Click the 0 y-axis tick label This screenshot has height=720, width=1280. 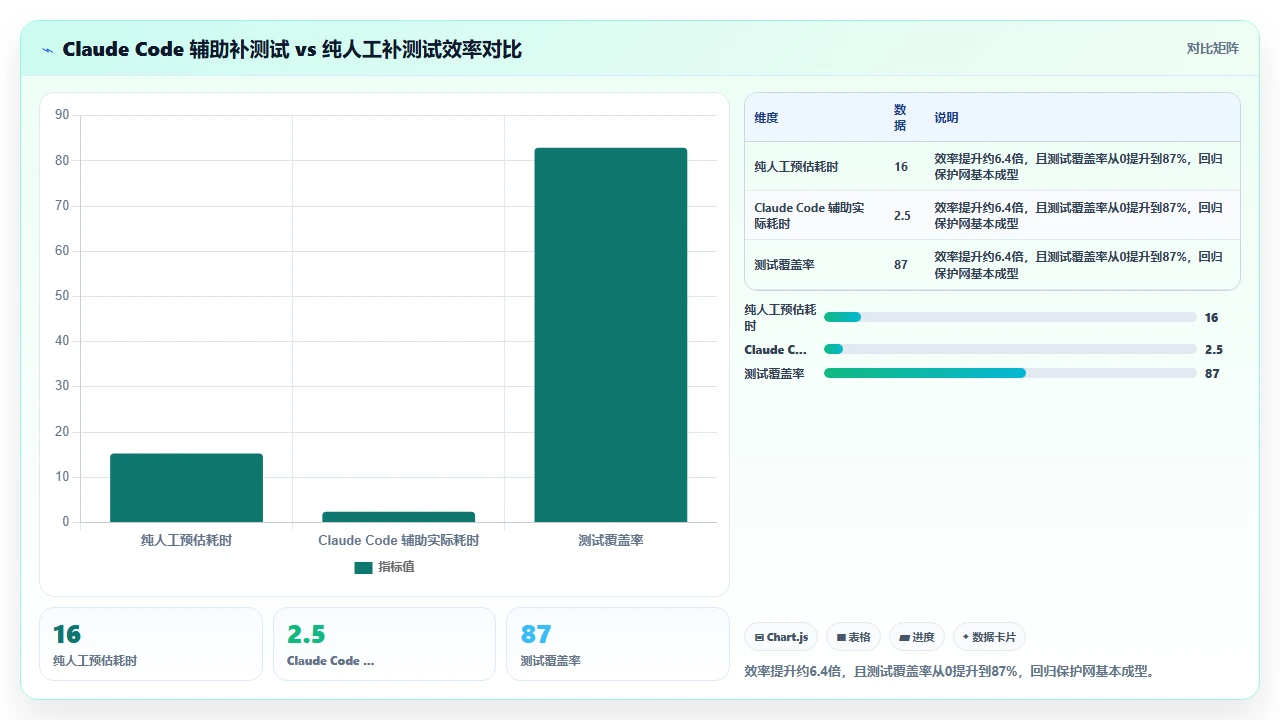pyautogui.click(x=66, y=522)
